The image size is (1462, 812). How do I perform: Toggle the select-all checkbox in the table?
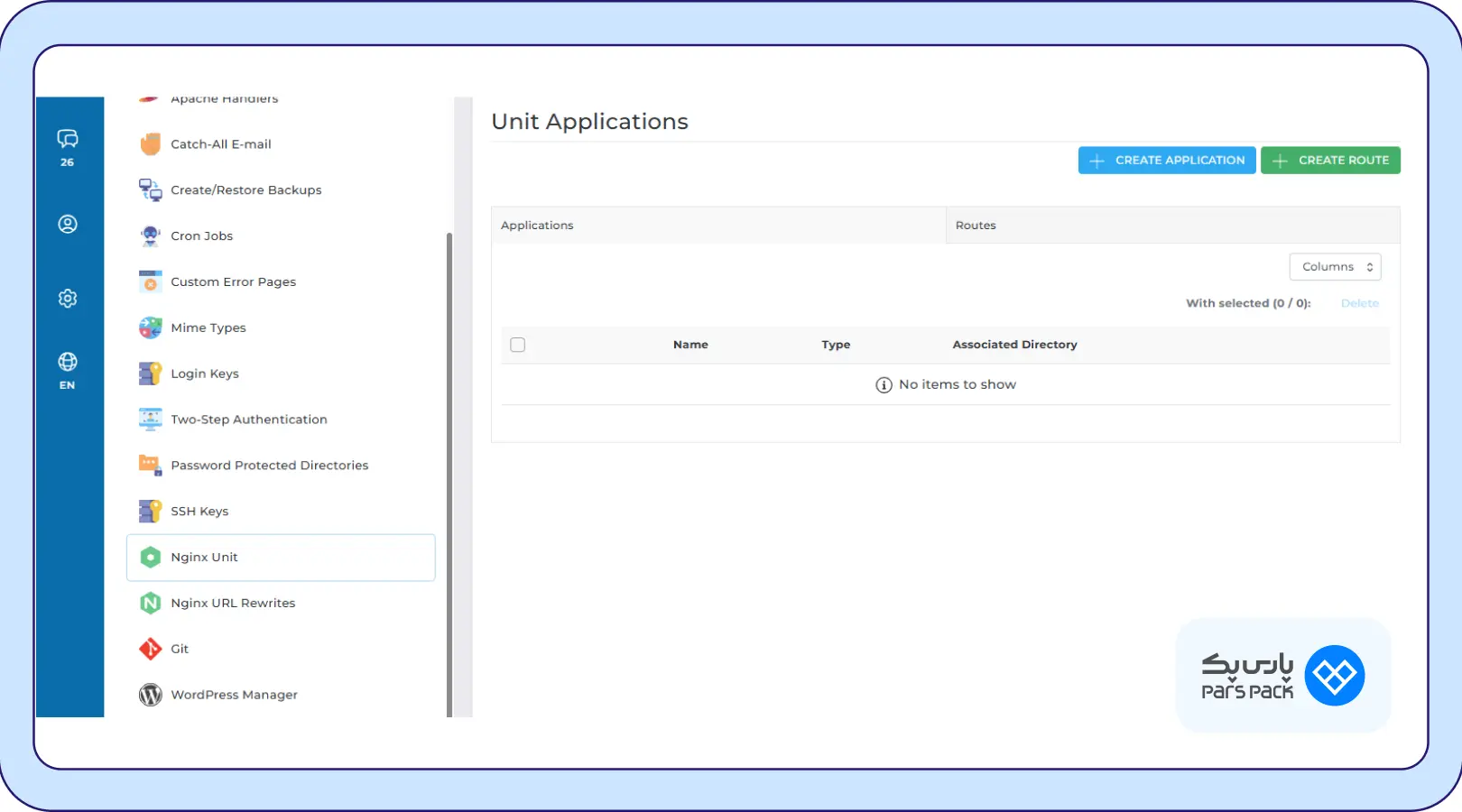(517, 345)
